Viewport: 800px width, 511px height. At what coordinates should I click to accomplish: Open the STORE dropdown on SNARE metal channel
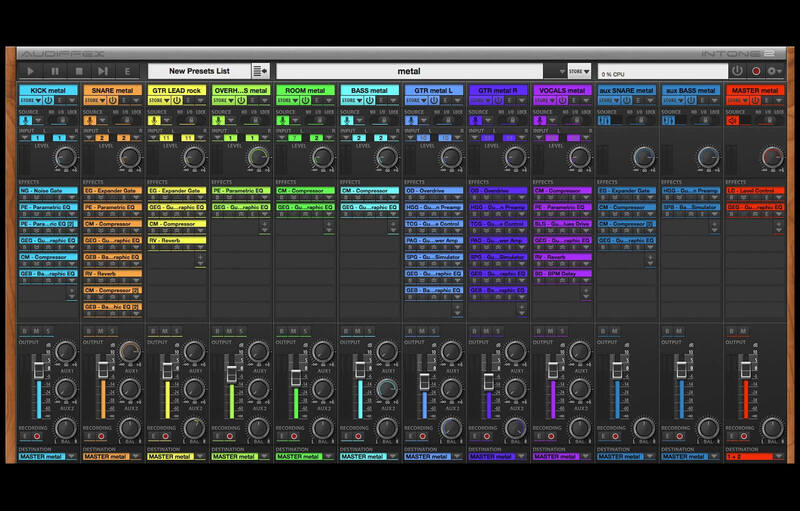[x=95, y=100]
